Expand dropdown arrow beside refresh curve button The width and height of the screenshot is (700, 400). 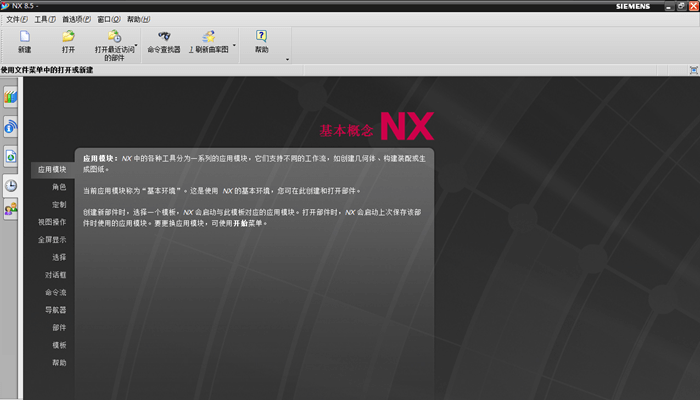tap(234, 45)
